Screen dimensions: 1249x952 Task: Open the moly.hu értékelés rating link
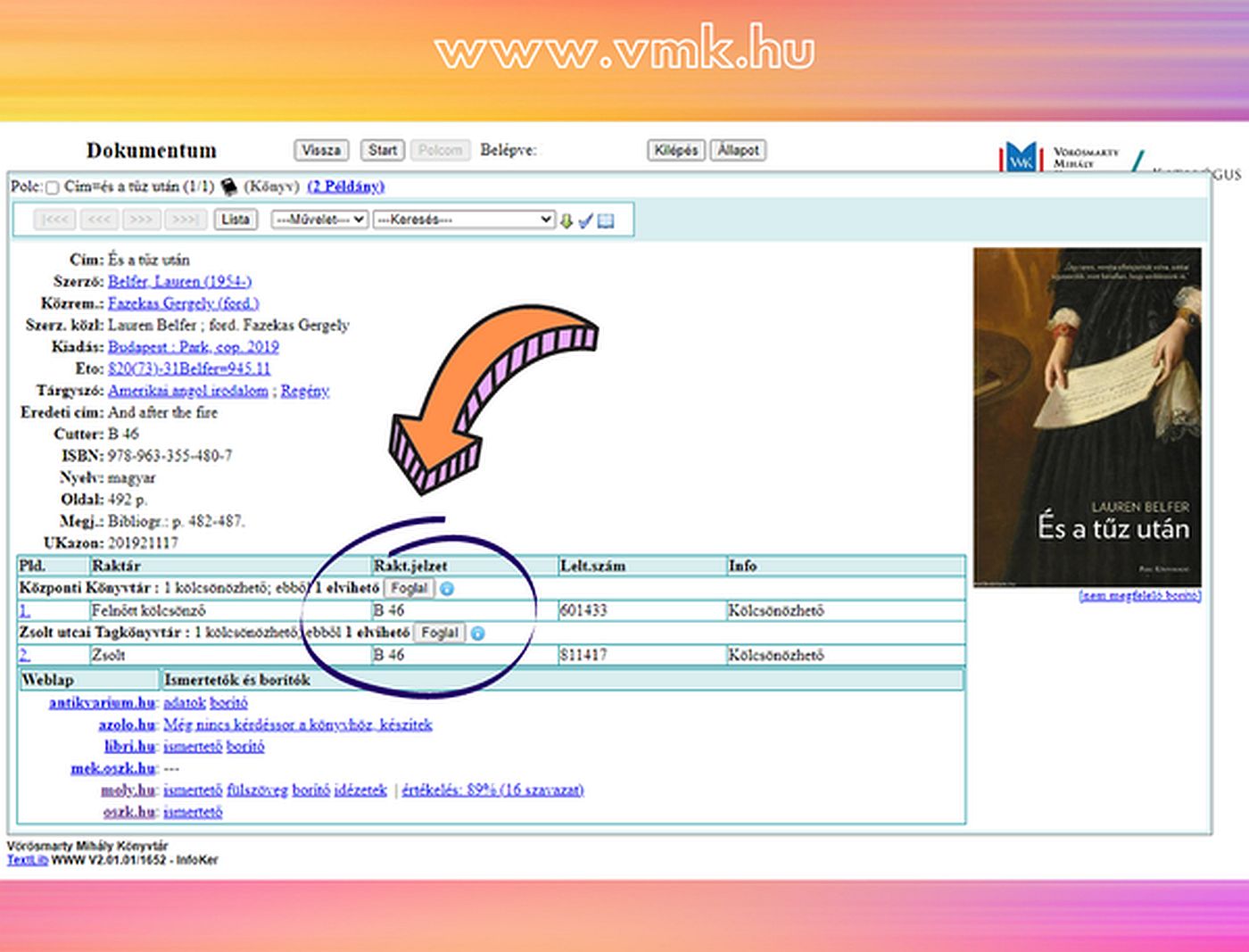pyautogui.click(x=492, y=790)
